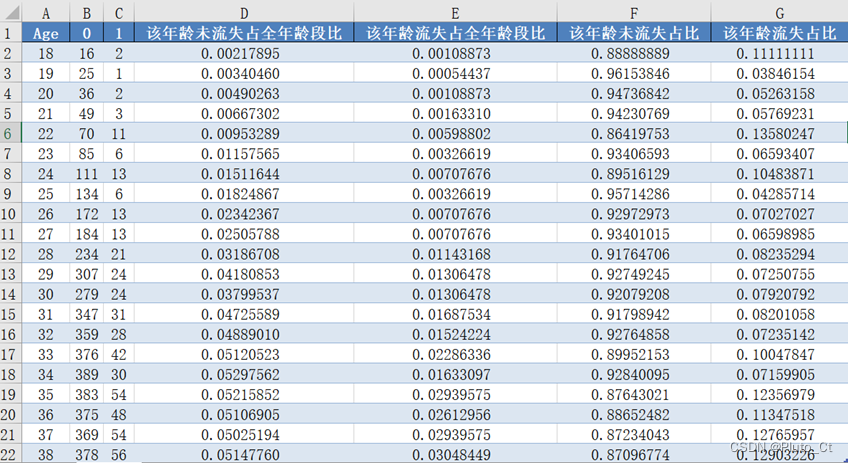
Task: Click cell value 0.10047847
Action: (x=779, y=354)
